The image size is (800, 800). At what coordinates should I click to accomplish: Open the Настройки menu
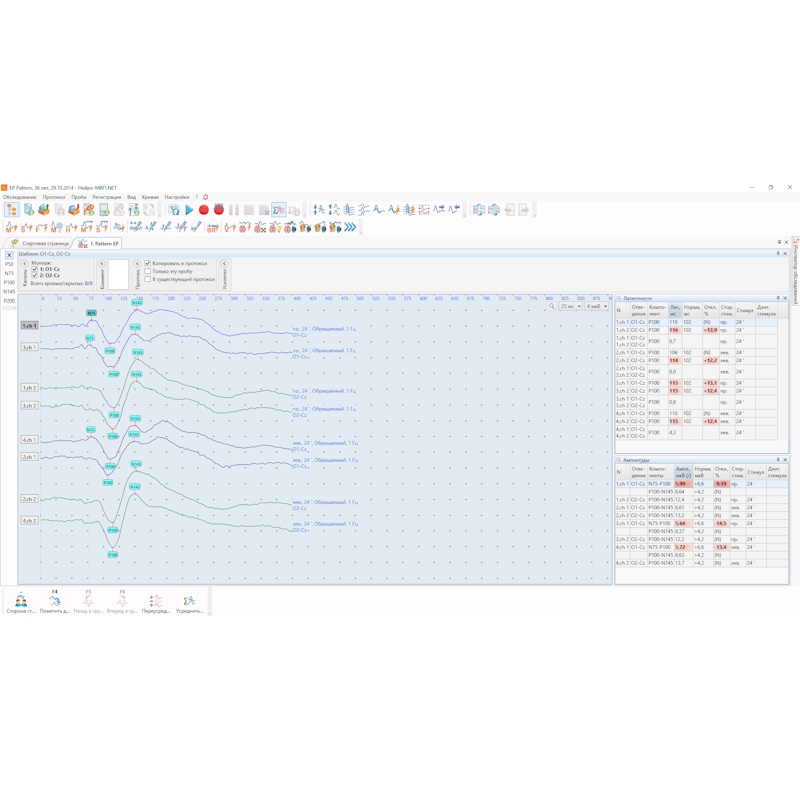(177, 197)
